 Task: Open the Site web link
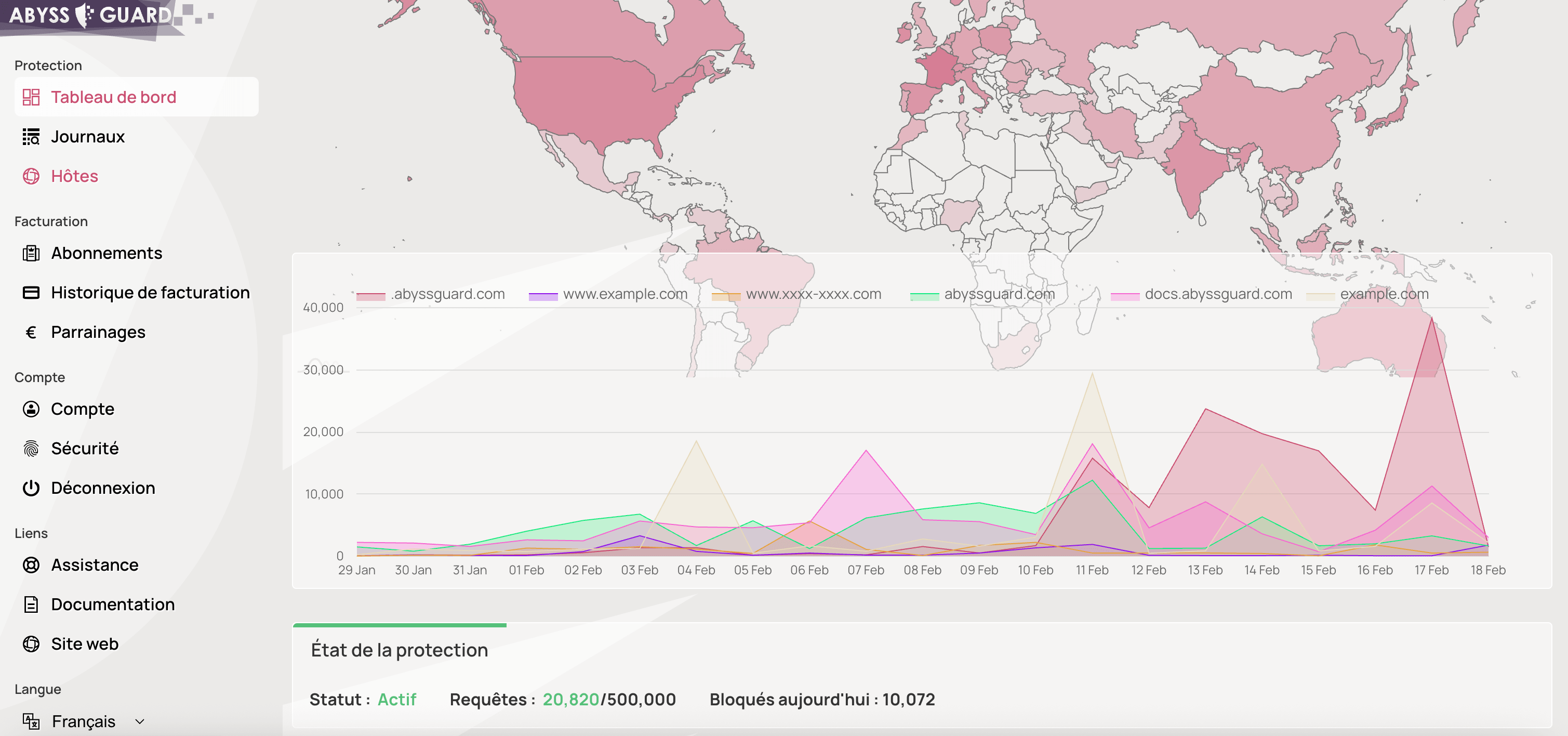tap(85, 644)
